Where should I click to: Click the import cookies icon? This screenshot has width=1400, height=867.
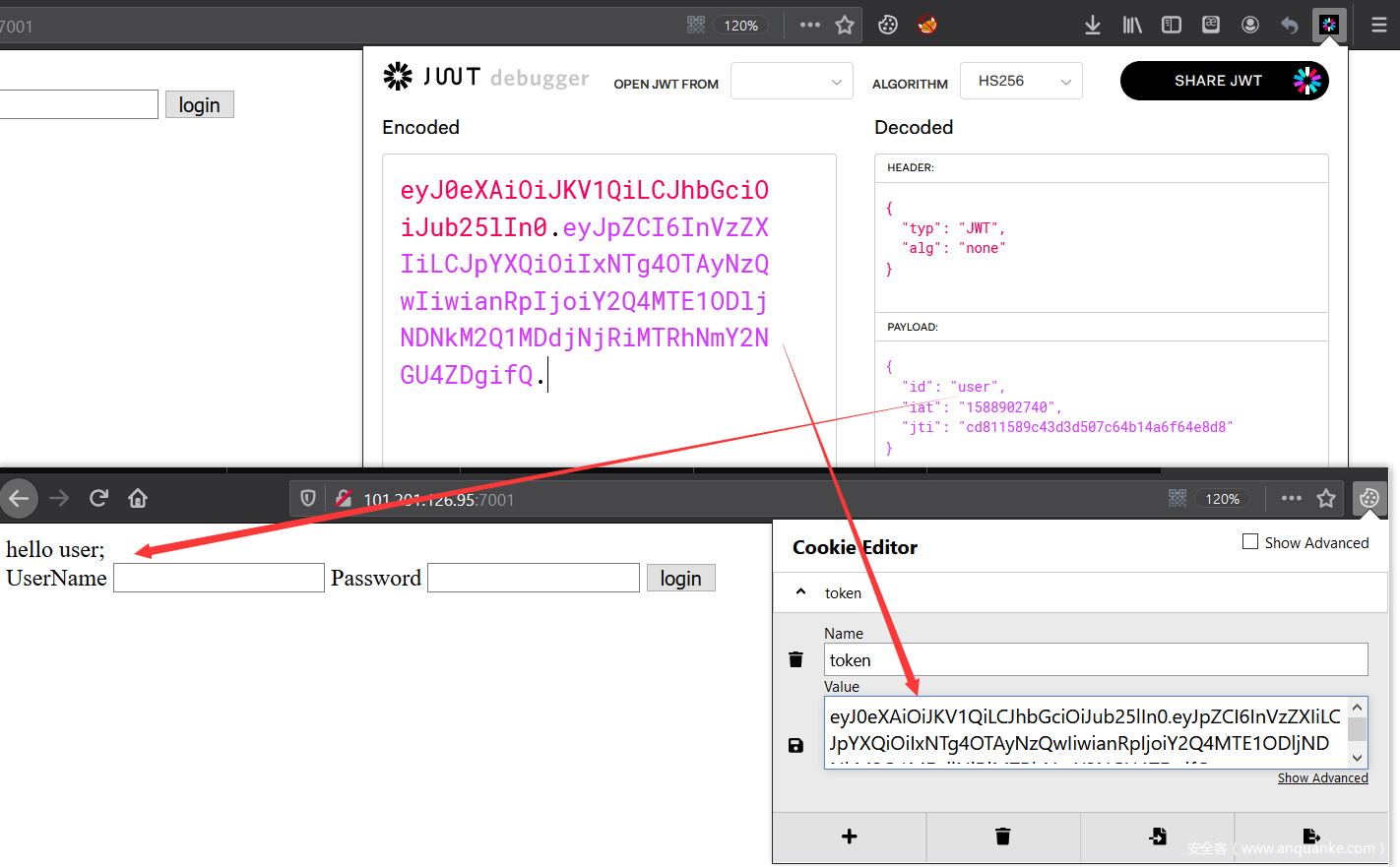[1157, 836]
